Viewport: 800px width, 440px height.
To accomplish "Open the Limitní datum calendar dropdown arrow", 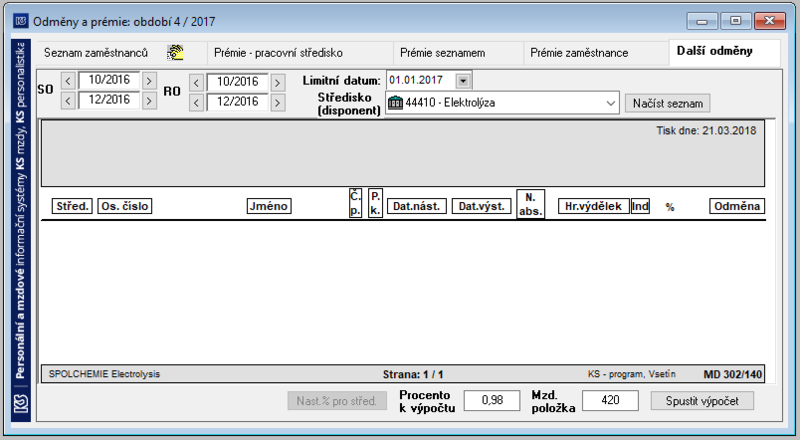I will (x=463, y=81).
